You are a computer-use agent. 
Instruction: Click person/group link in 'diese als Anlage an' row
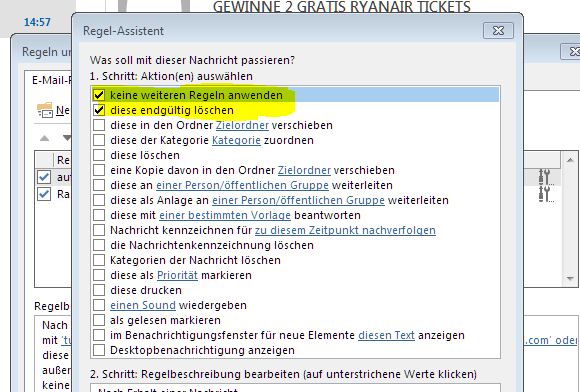[298, 200]
